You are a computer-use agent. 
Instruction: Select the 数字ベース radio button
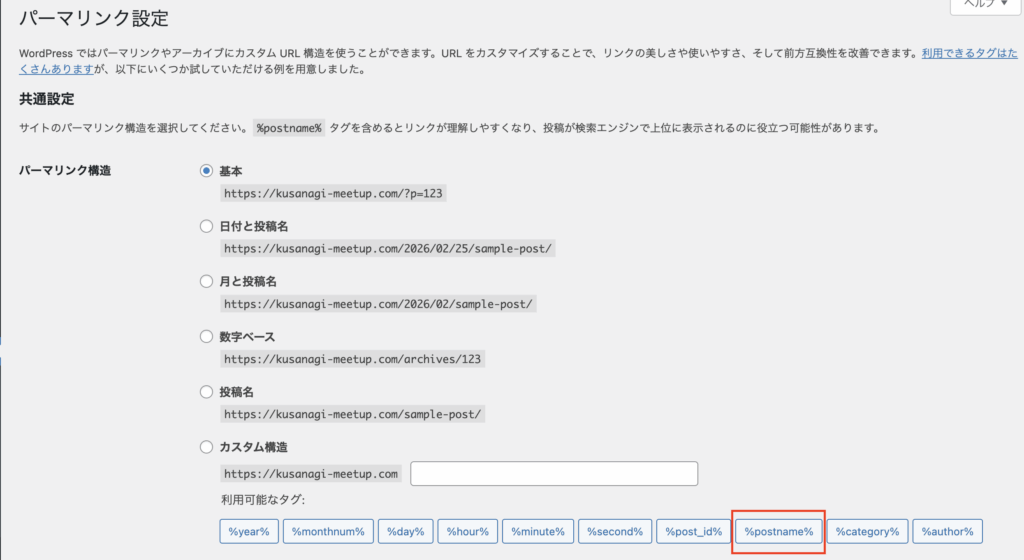coord(207,336)
